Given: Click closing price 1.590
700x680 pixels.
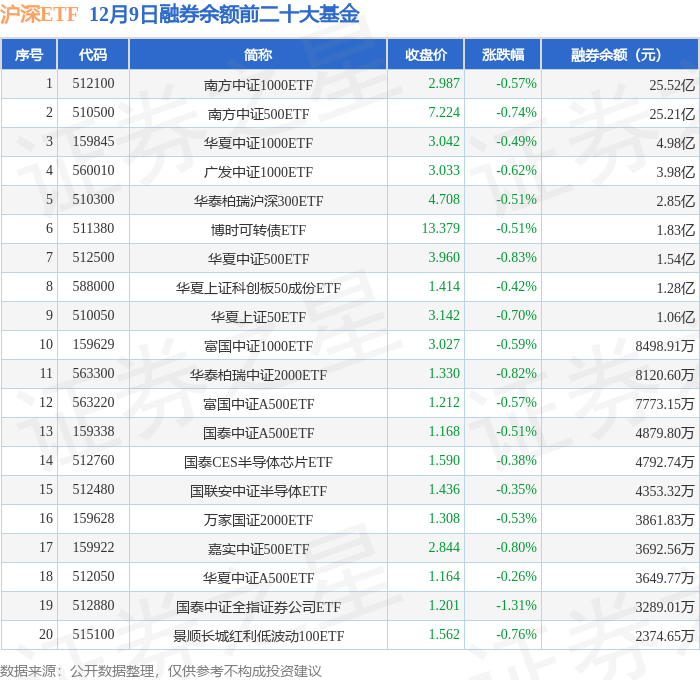Looking at the screenshot, I should [x=444, y=461].
